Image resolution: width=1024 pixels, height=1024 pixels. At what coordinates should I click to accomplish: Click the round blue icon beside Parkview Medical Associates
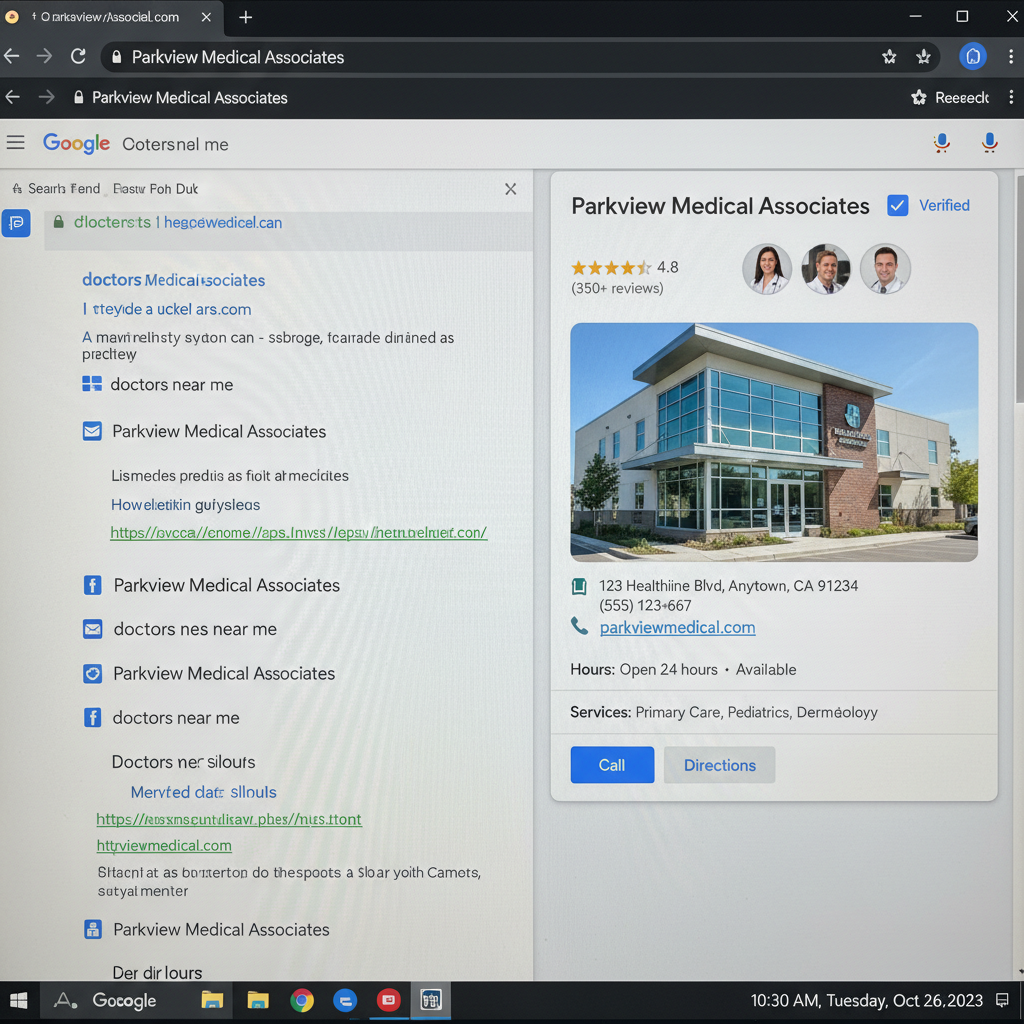coord(93,673)
